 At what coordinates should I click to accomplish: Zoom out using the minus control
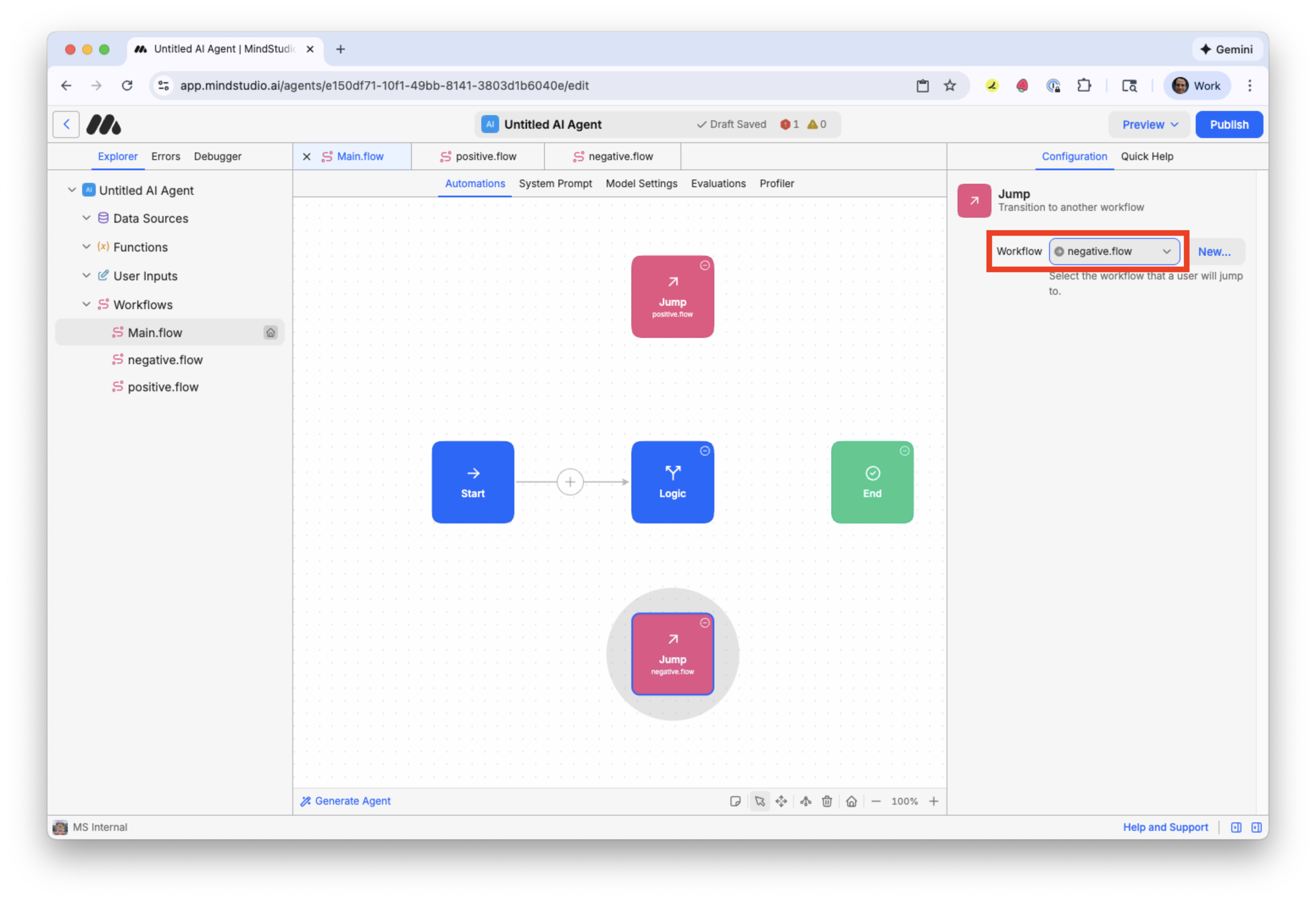876,801
